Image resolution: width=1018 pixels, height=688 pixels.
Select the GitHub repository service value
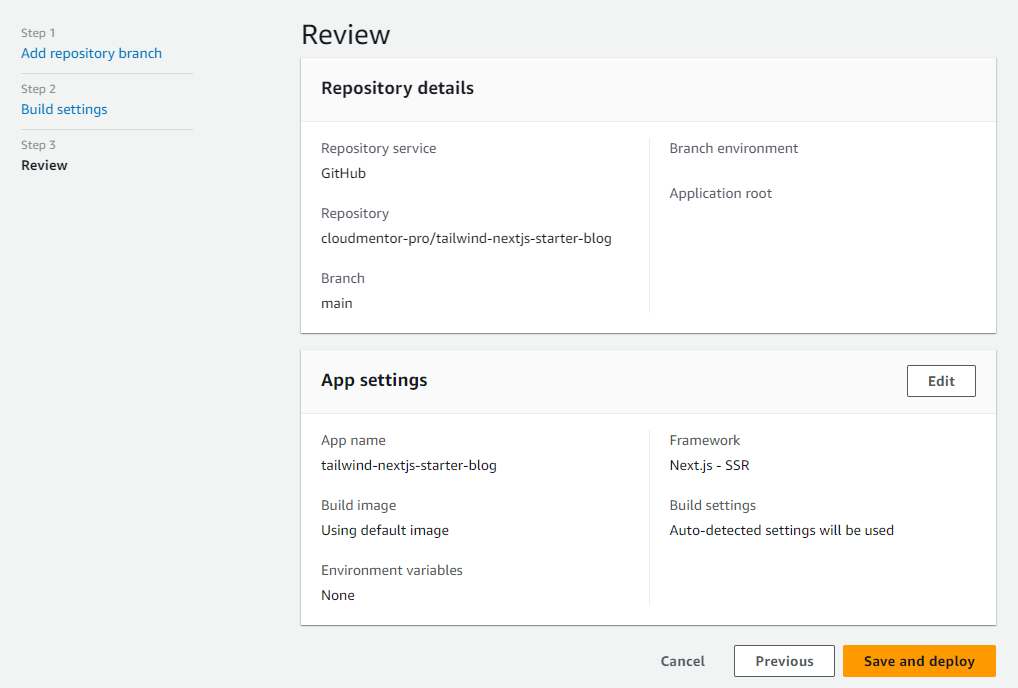[343, 173]
